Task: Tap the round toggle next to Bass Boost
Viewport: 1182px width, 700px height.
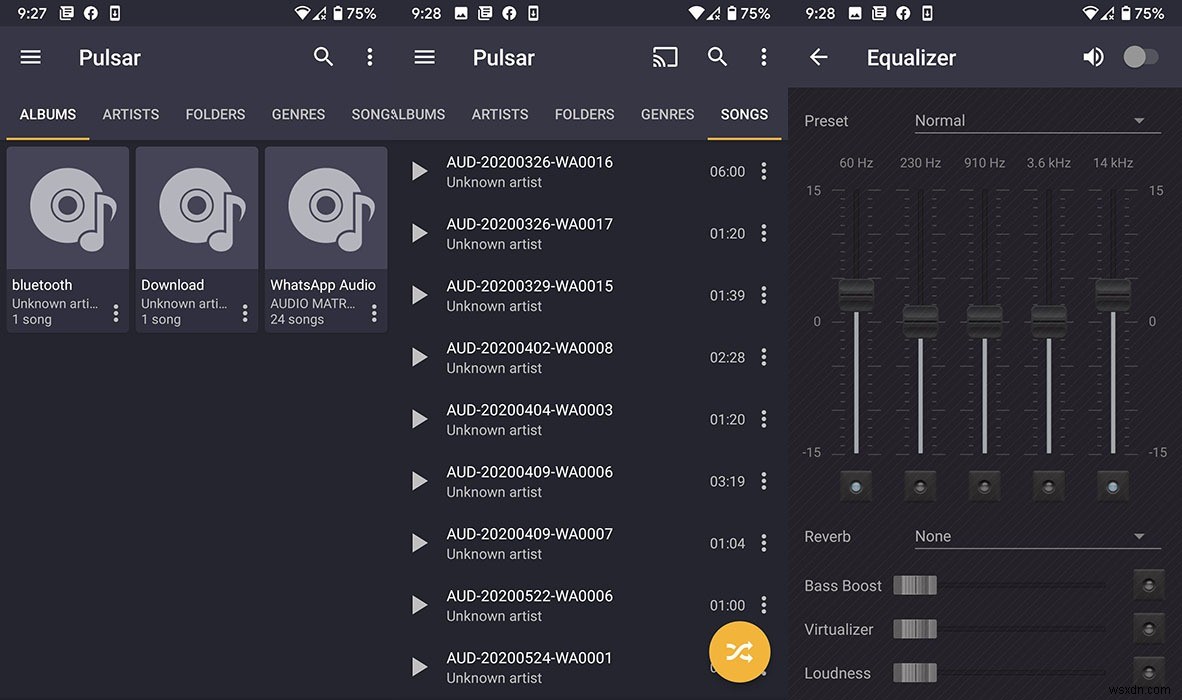Action: click(x=1148, y=585)
